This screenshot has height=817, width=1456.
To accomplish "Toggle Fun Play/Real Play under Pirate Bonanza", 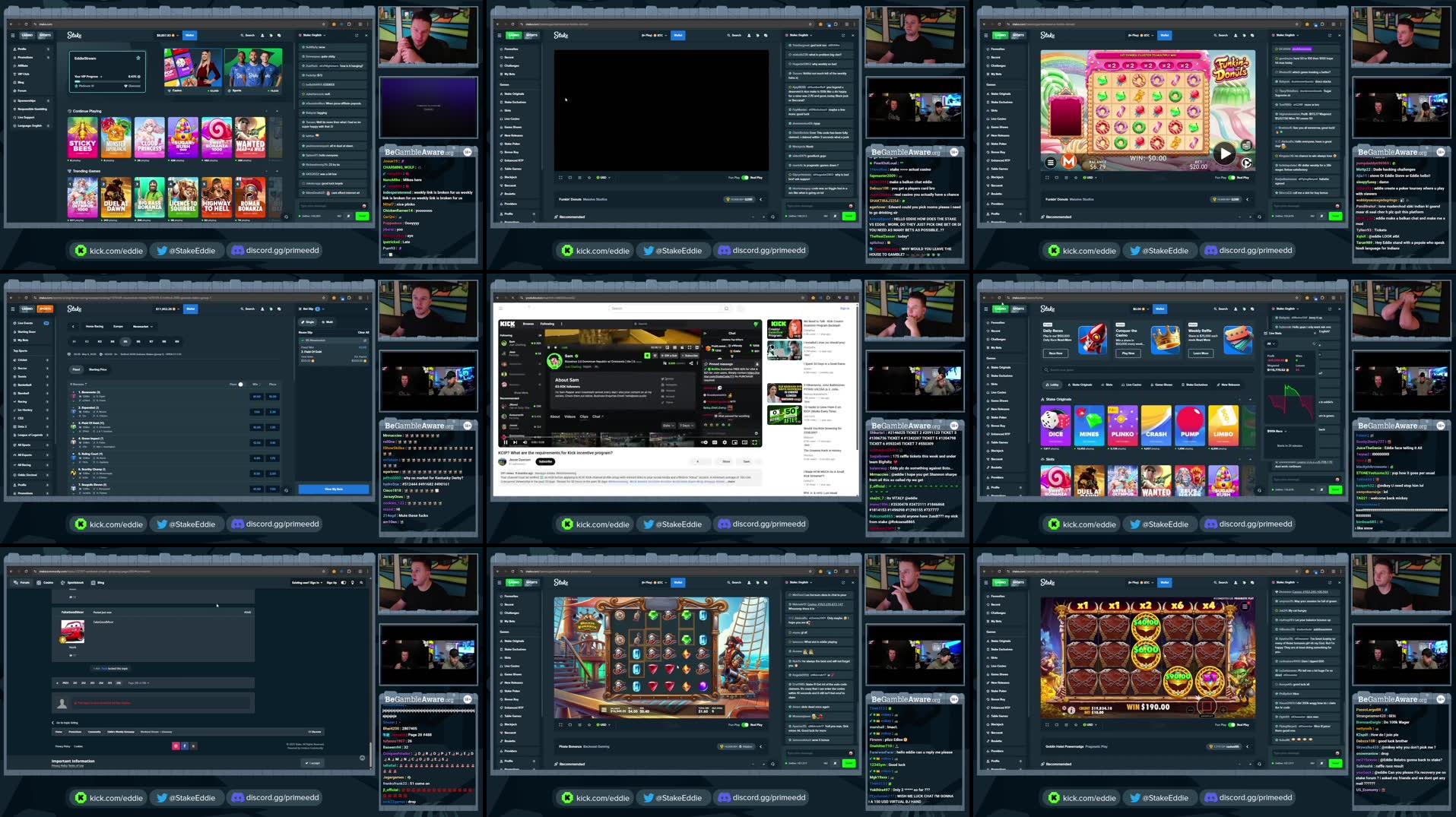I will pyautogui.click(x=745, y=725).
